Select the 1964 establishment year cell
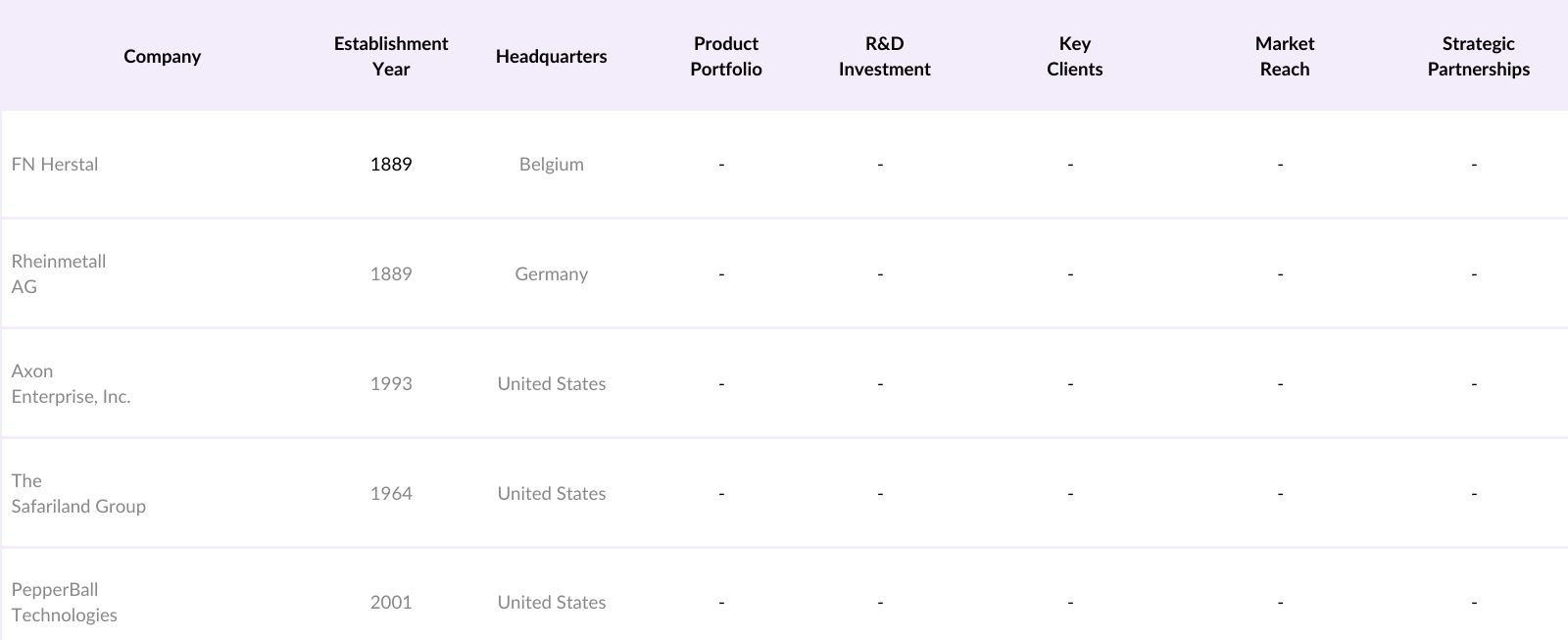 391,493
